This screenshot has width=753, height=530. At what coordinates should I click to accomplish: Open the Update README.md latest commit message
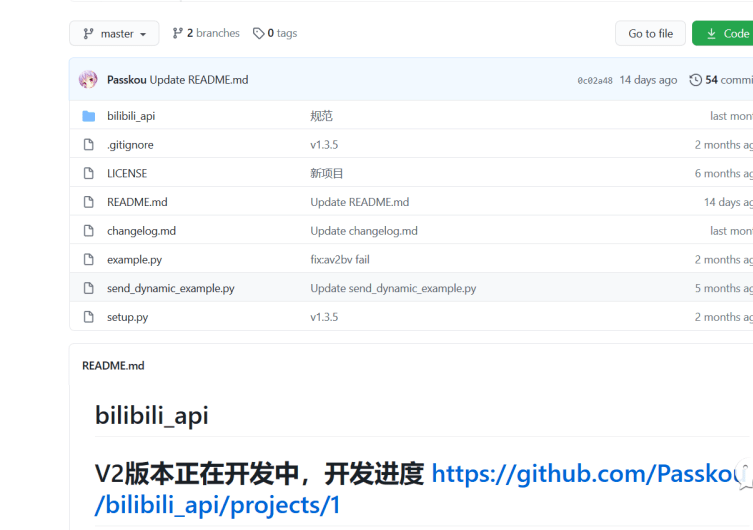click(x=199, y=80)
